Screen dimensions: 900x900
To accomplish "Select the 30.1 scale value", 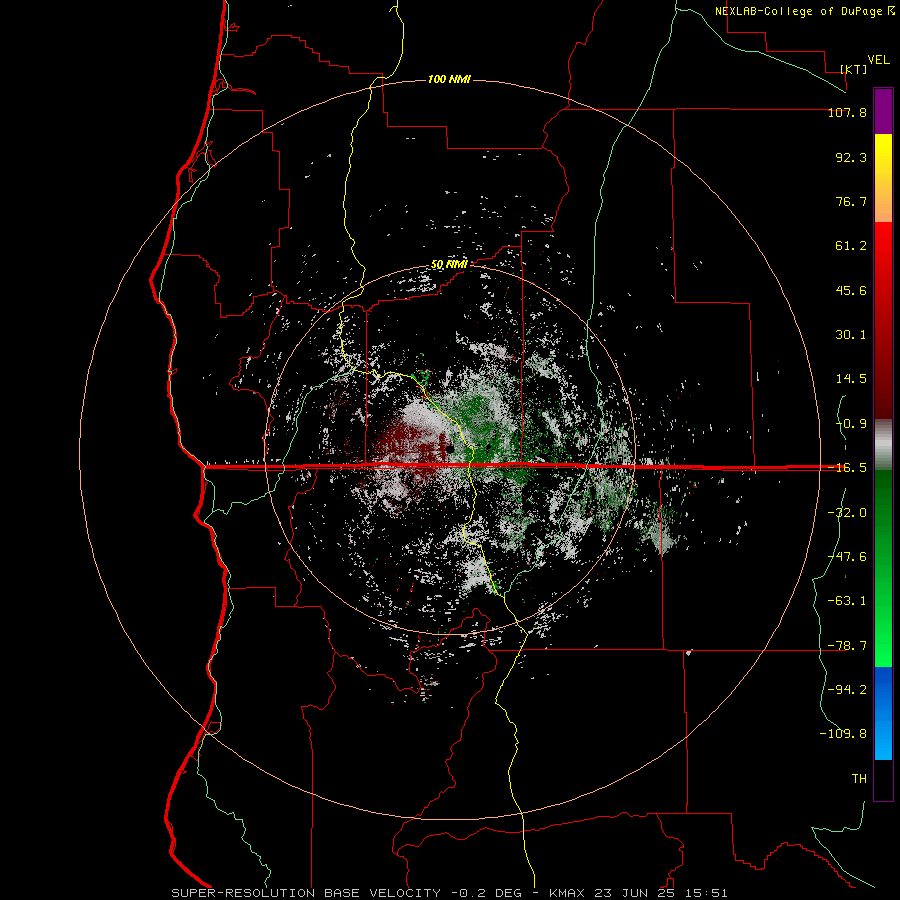I will point(851,335).
